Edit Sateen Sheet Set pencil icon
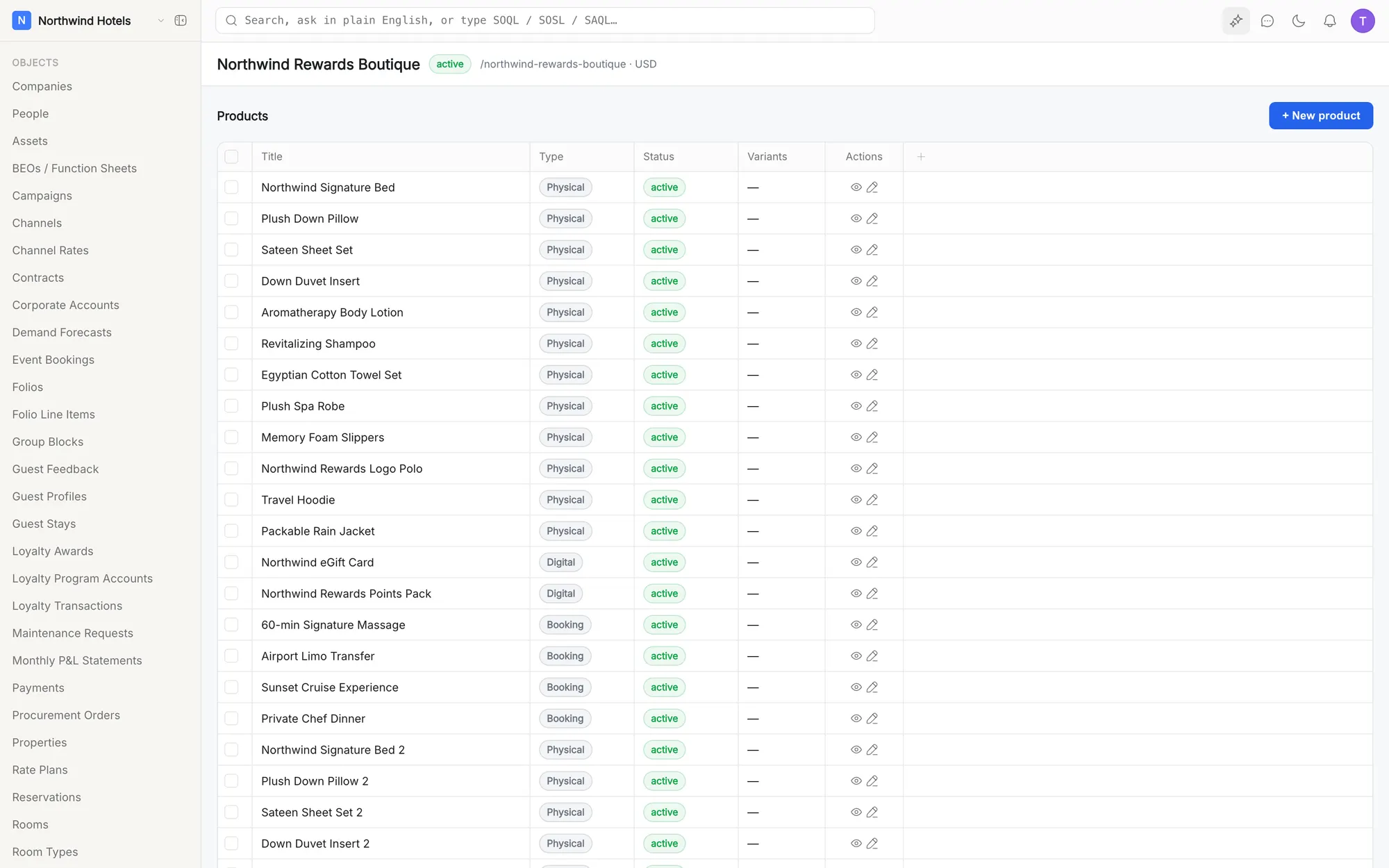Viewport: 1389px width, 868px height. click(872, 250)
